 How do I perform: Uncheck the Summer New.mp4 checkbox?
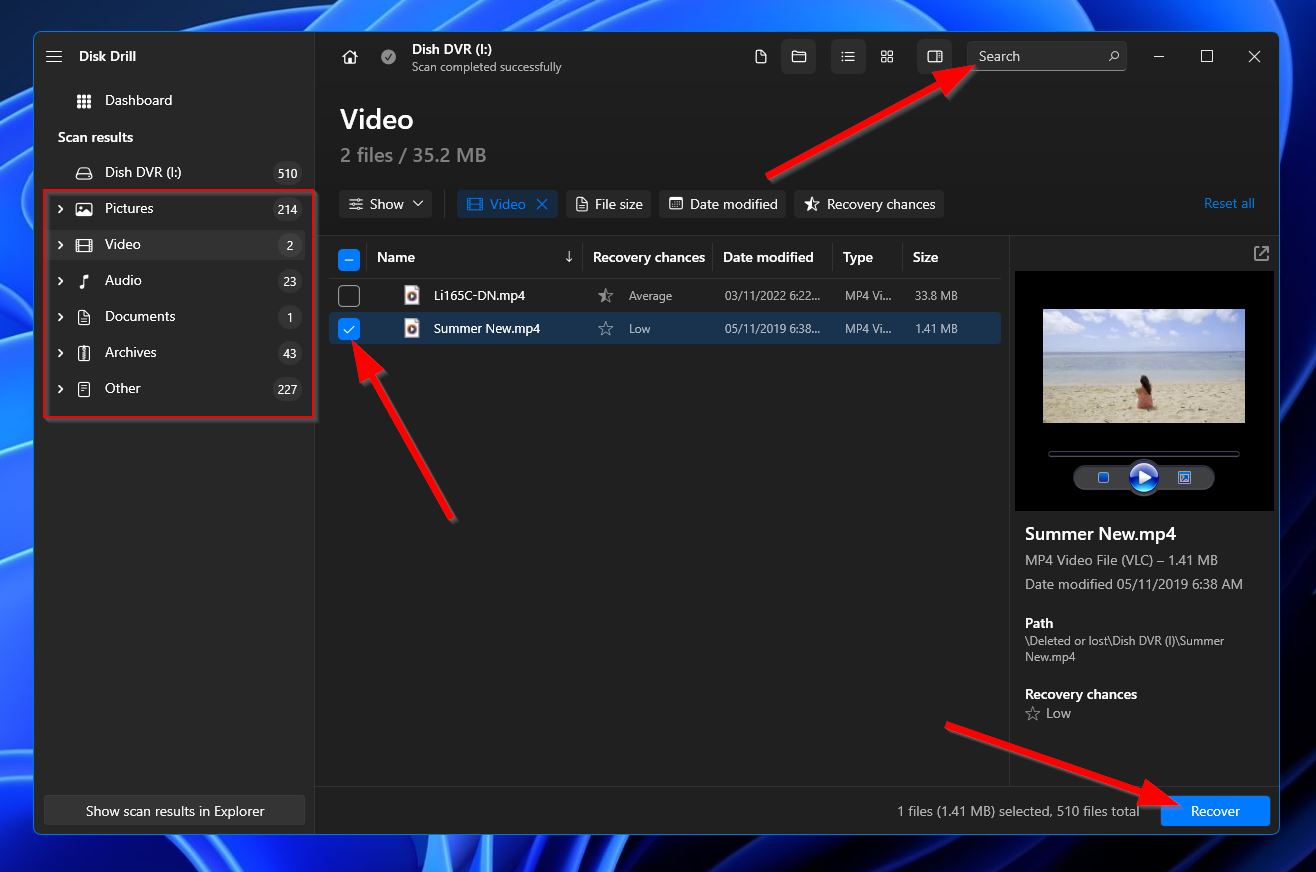349,328
